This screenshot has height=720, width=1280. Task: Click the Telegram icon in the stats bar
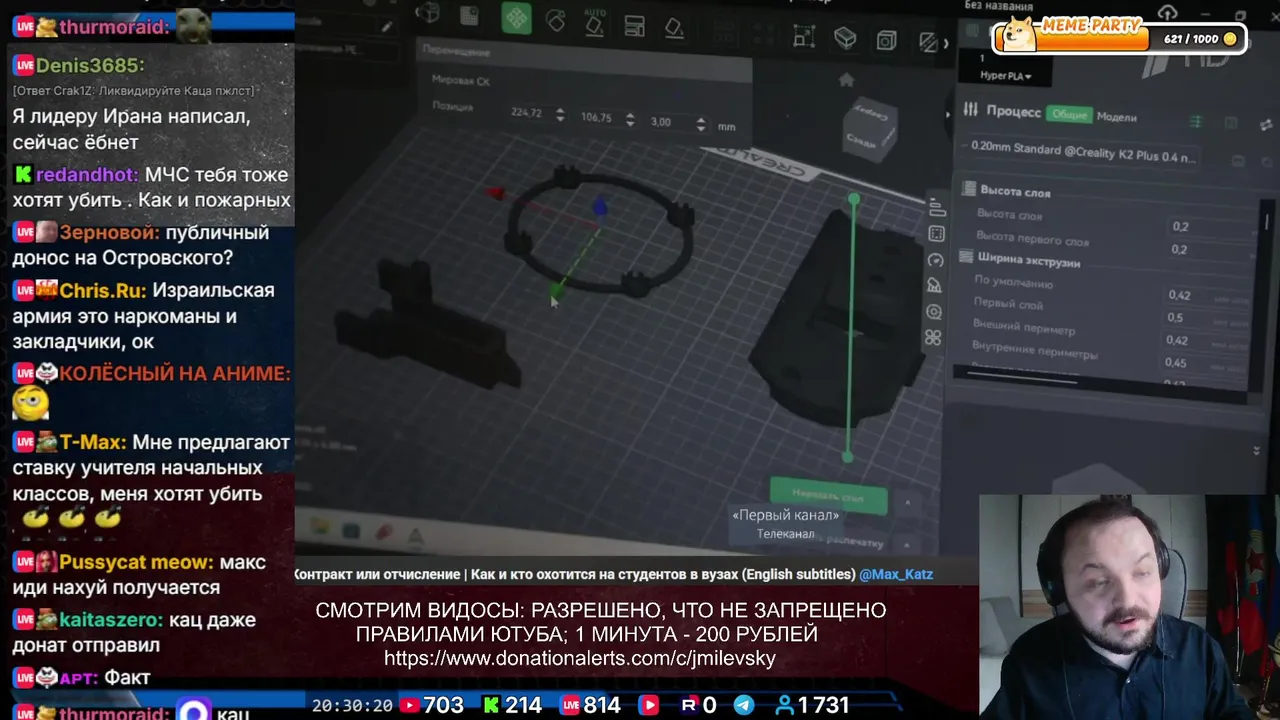coord(744,705)
